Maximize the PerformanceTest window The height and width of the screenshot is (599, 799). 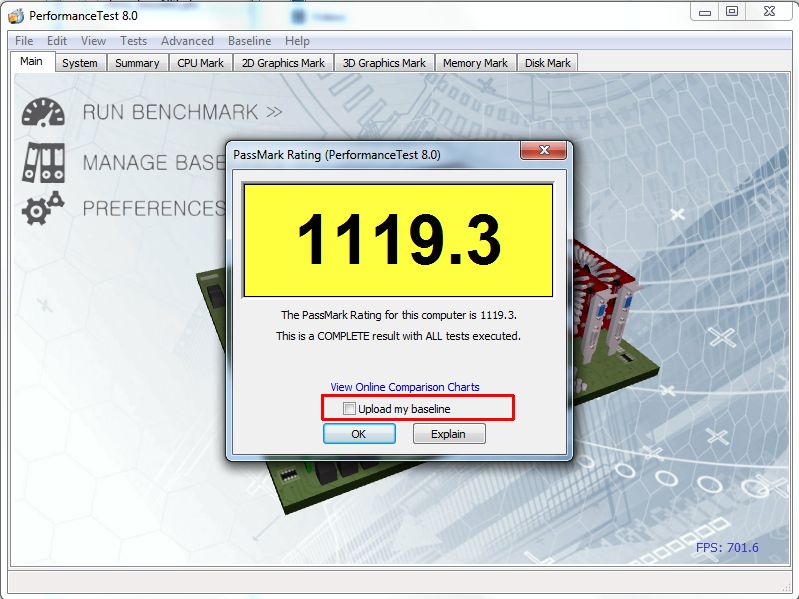(x=732, y=11)
